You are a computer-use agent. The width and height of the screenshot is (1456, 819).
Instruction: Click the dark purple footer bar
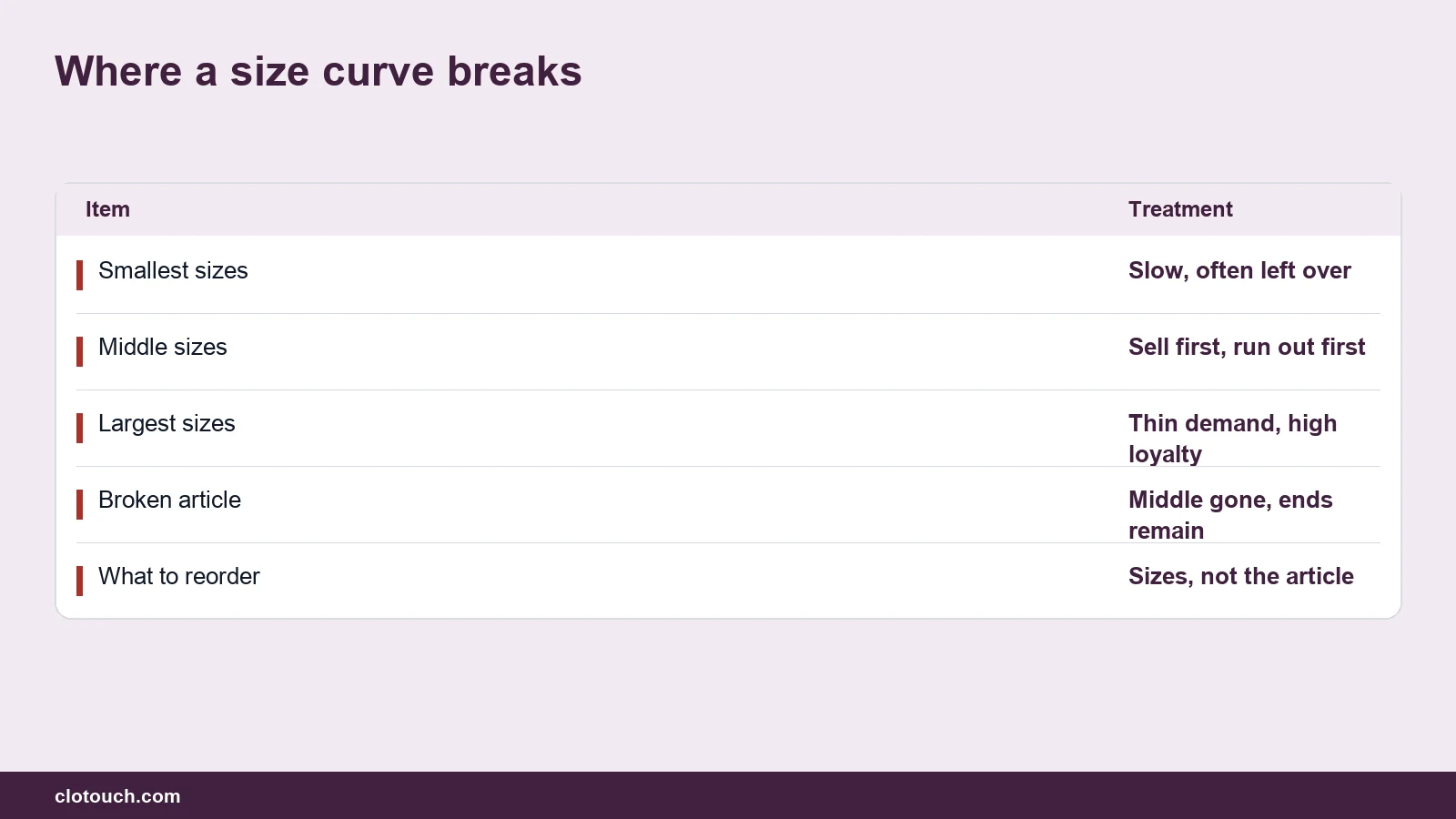(x=728, y=795)
